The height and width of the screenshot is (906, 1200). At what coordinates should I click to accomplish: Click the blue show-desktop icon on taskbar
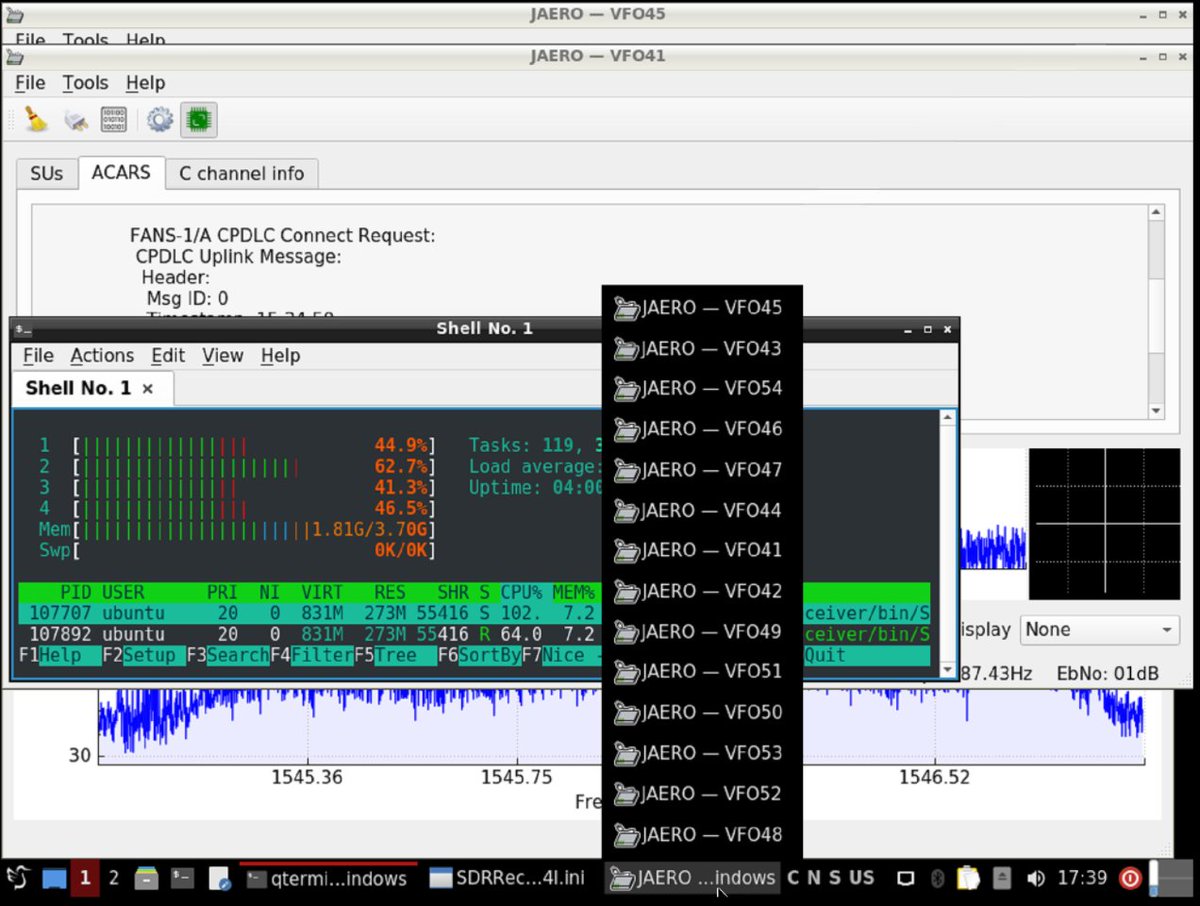54,879
